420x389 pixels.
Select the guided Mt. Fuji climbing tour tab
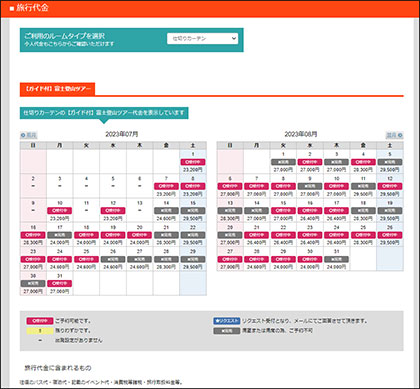[57, 89]
